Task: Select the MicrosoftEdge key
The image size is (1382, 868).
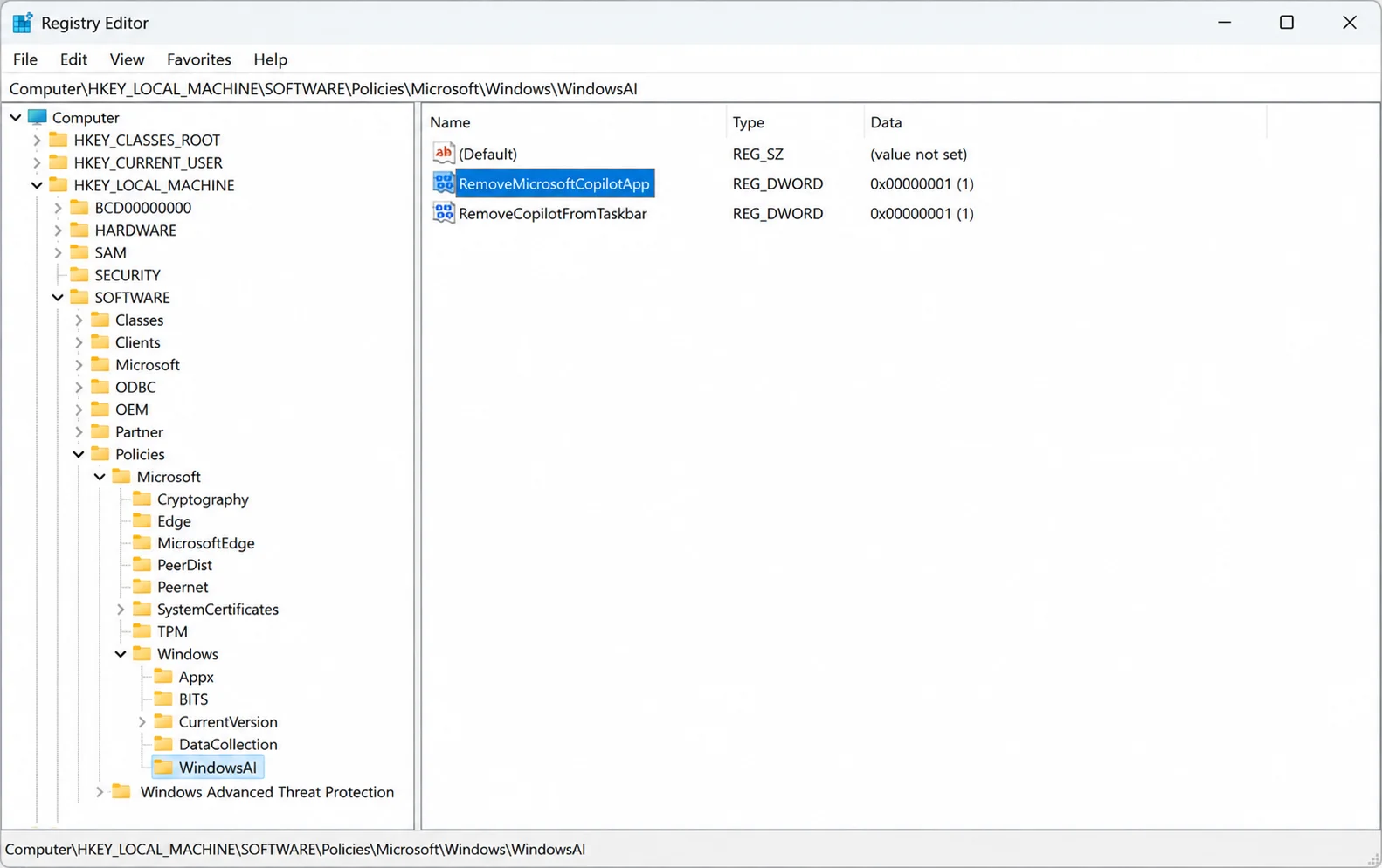Action: [205, 543]
